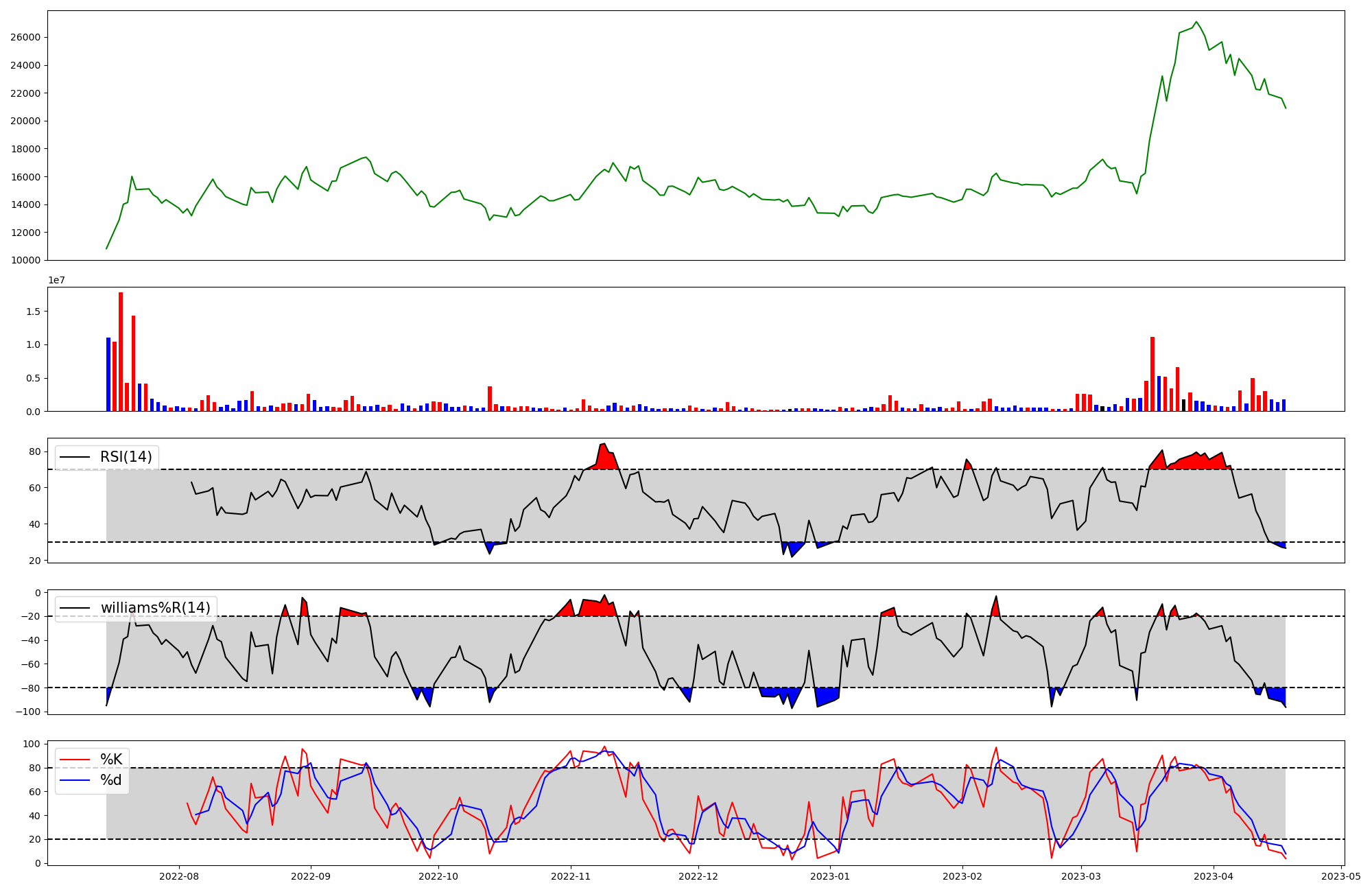The width and height of the screenshot is (1372, 892).
Task: Click the lowest blue RSI dip in December
Action: point(793,549)
